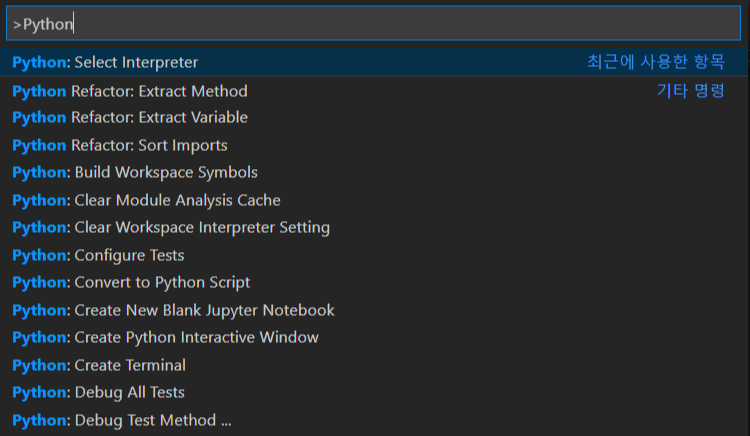Start Python: Debug All Tests
This screenshot has width=750, height=436.
click(98, 392)
